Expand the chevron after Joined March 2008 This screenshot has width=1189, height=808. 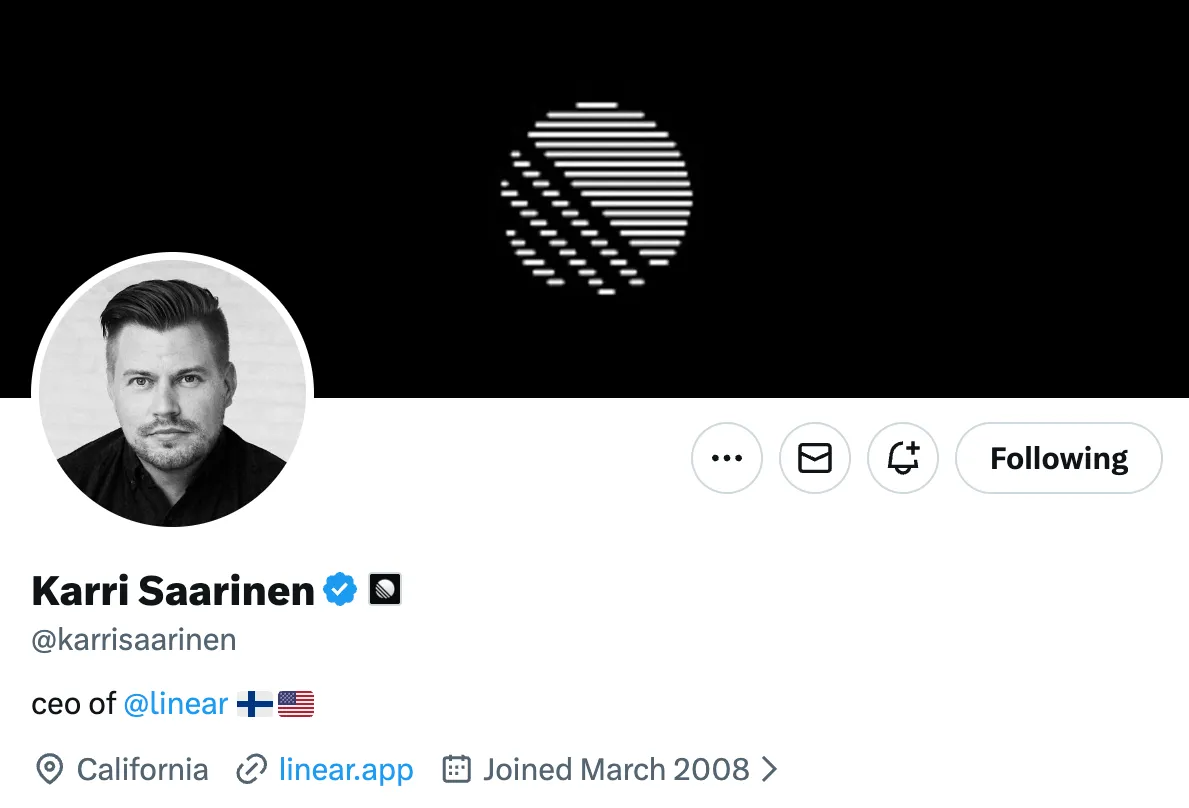[769, 770]
